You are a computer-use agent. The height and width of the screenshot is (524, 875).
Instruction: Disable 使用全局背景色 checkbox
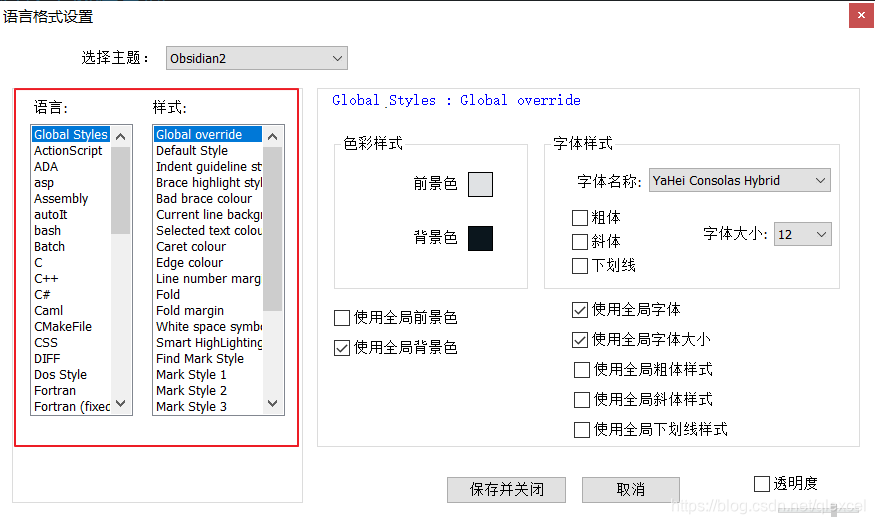tap(342, 348)
